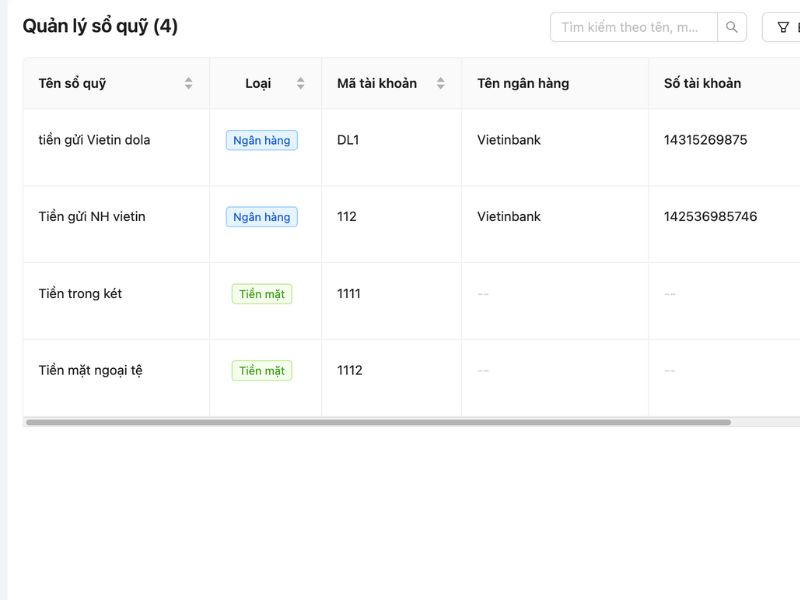
Task: Click sort arrows in Tên sổ quỹ column
Action: tap(188, 83)
